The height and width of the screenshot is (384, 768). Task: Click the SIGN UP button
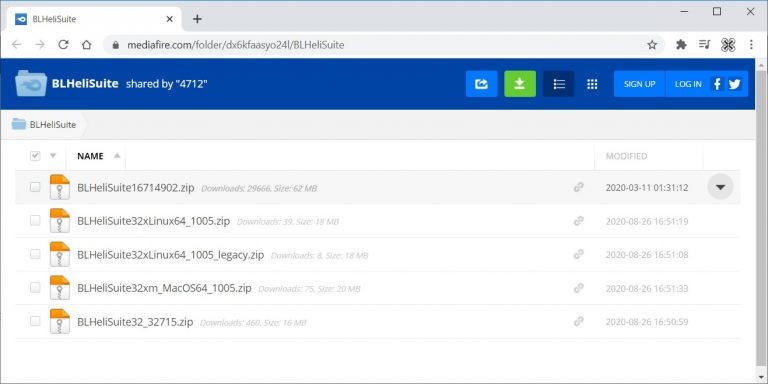639,84
